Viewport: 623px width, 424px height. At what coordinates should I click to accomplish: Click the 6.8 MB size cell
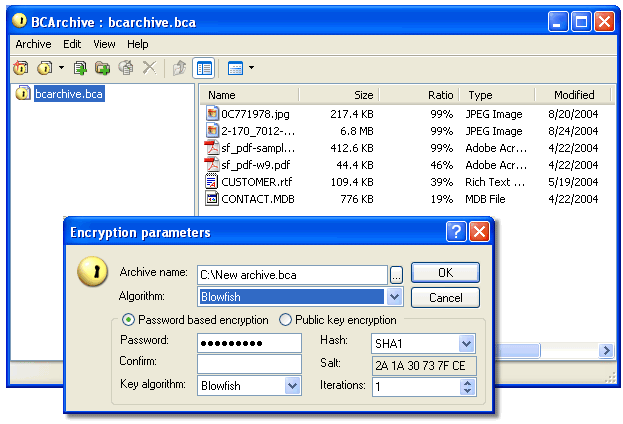coord(356,131)
